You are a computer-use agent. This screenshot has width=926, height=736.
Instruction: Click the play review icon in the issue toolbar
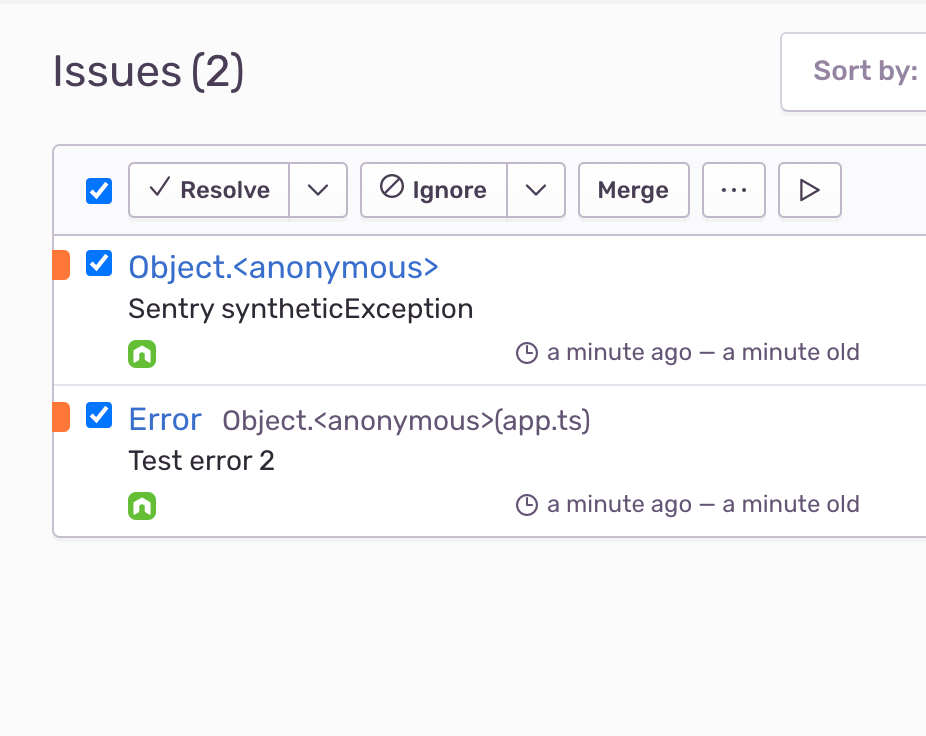click(x=809, y=190)
